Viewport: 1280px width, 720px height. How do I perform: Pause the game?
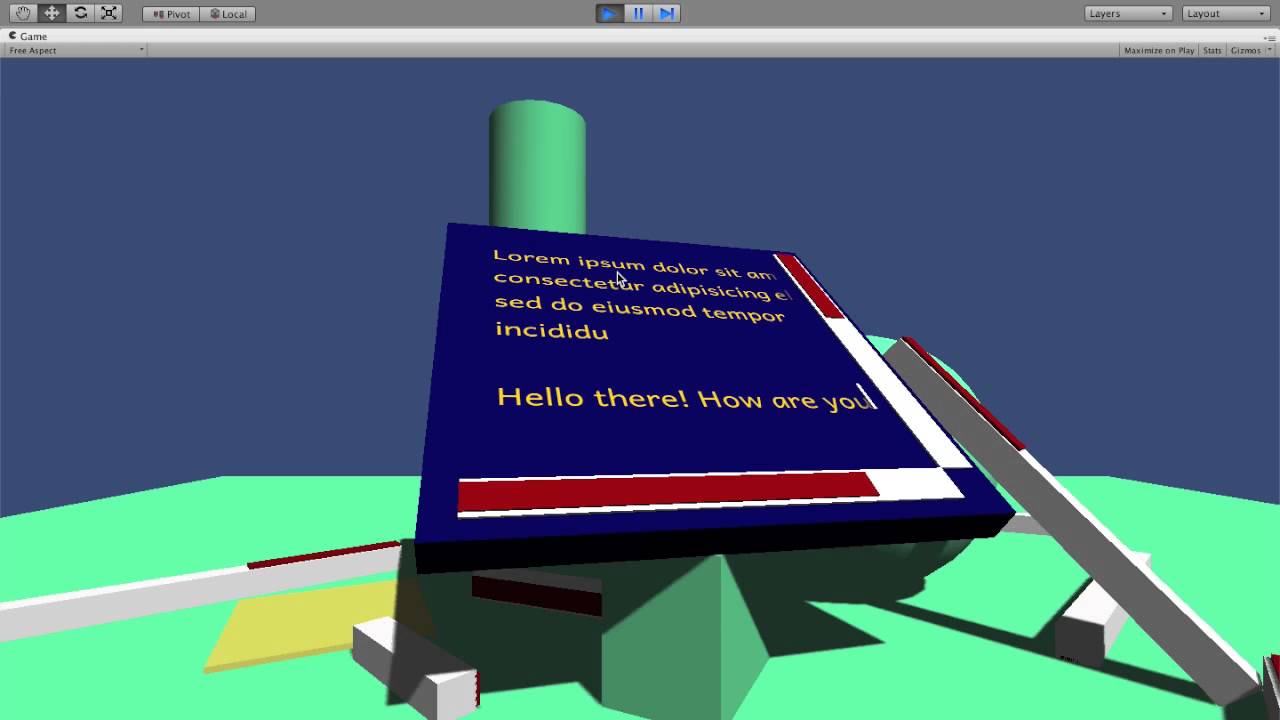click(x=638, y=13)
